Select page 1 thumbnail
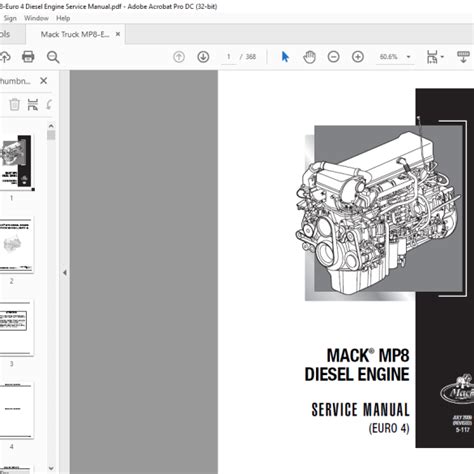Screen dimensions: 474x474 tap(17, 162)
